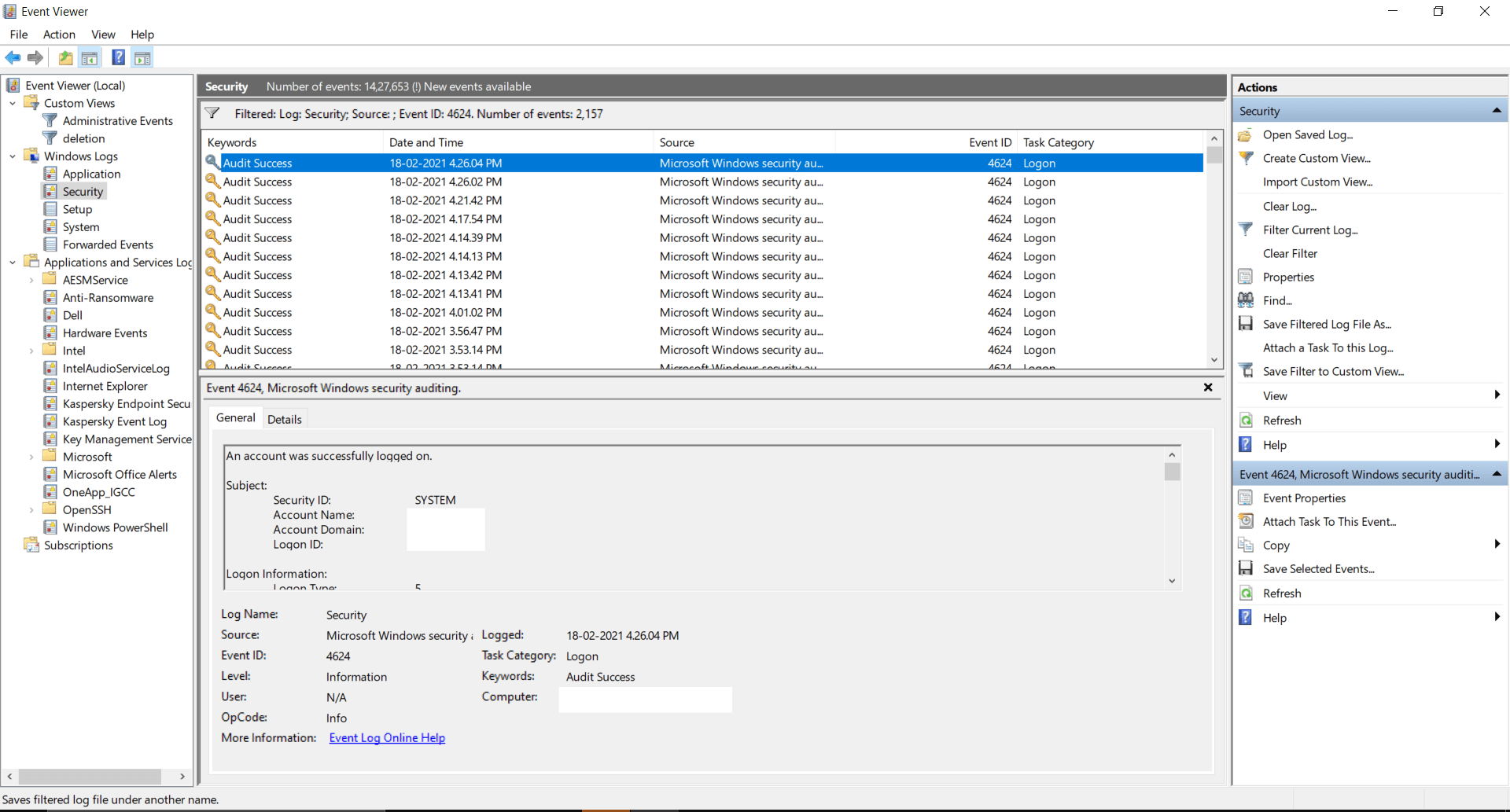Open the Event Log Online Help link
The width and height of the screenshot is (1510, 812).
click(387, 738)
